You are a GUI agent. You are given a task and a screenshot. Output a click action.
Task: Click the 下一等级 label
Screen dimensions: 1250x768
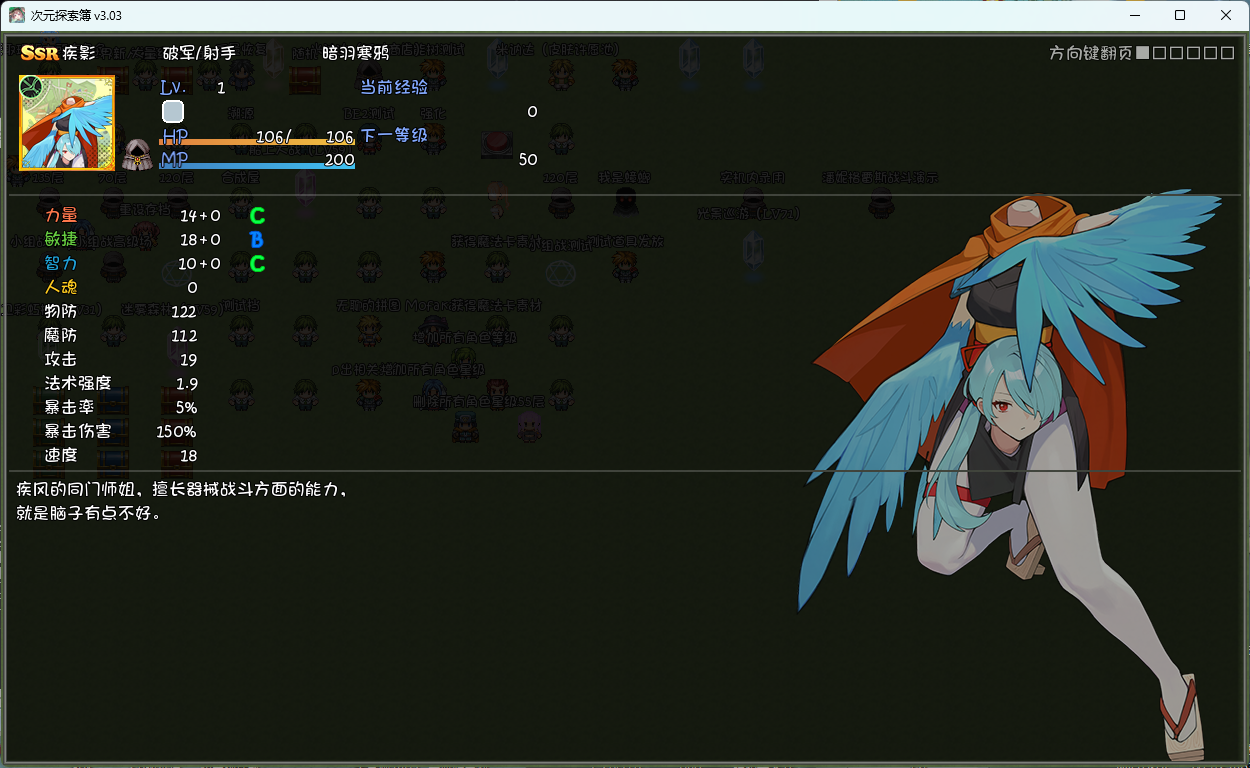click(394, 135)
